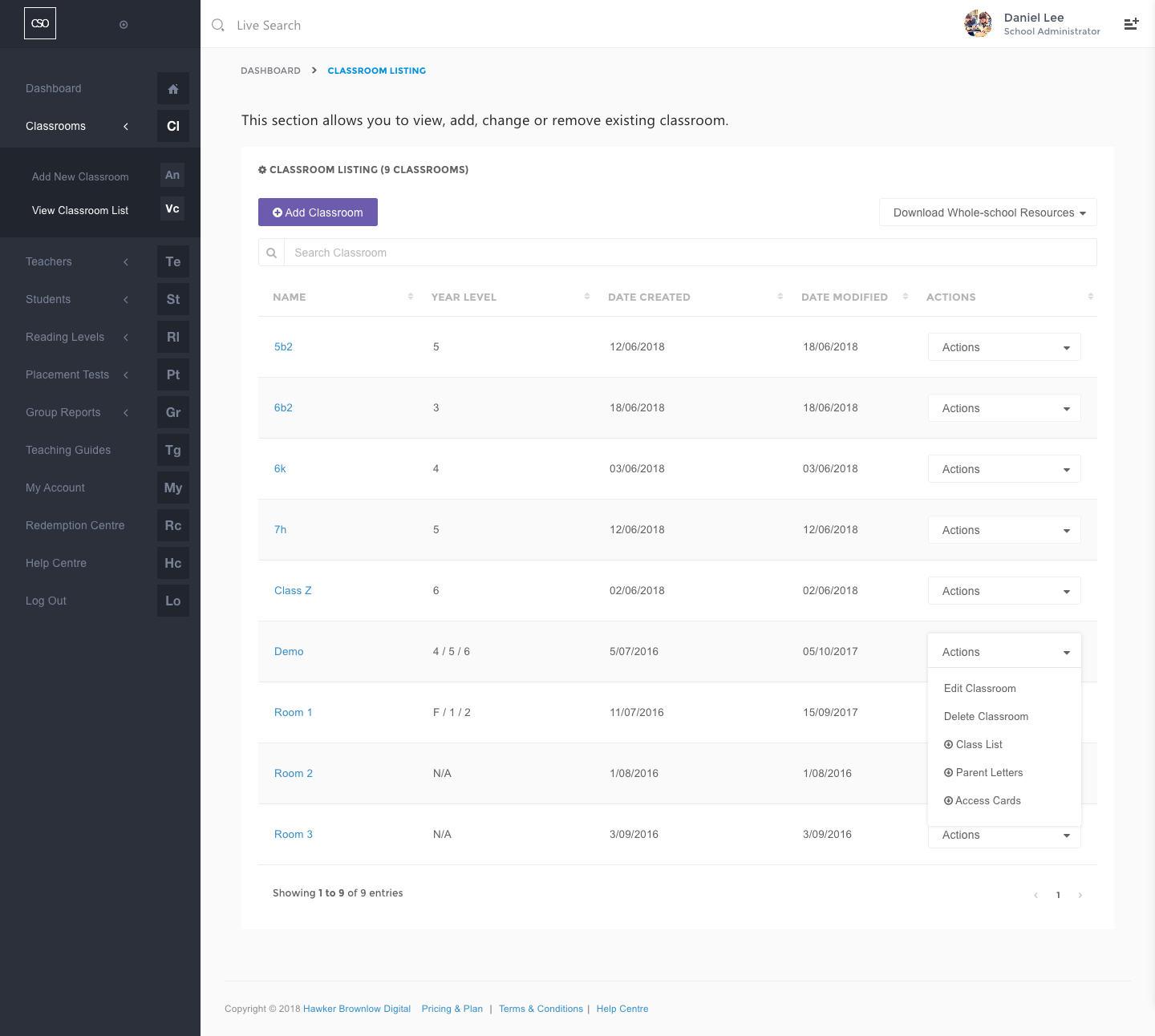Click the Teachers 'Te' sidebar icon
The width and height of the screenshot is (1155, 1036).
(173, 261)
